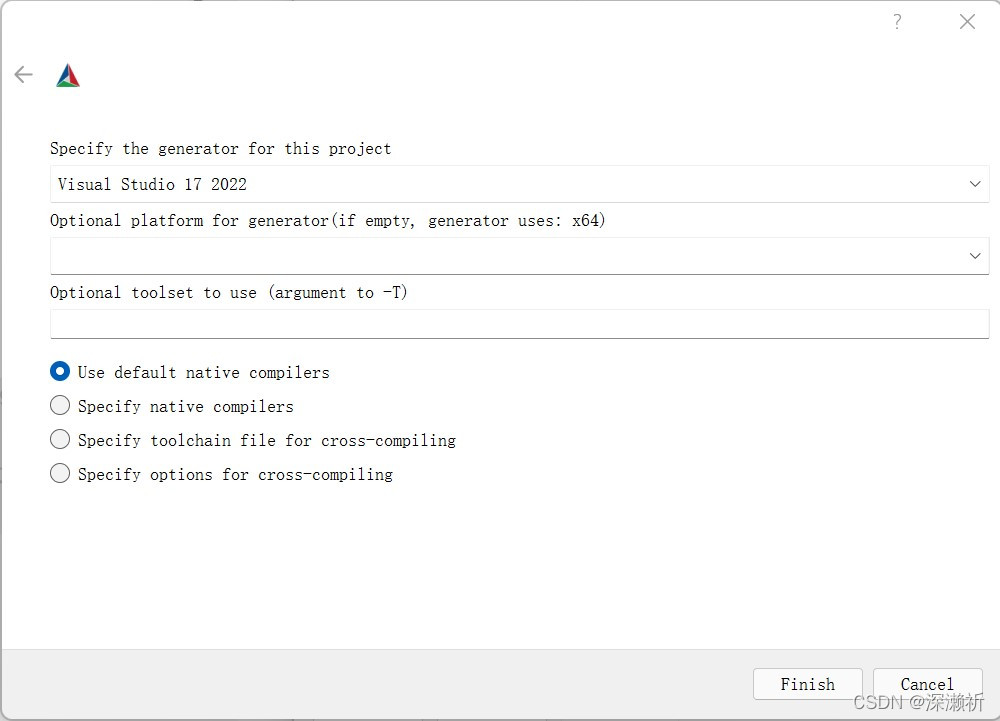Choose Specify native compilers
The image size is (1000, 721).
[60, 405]
